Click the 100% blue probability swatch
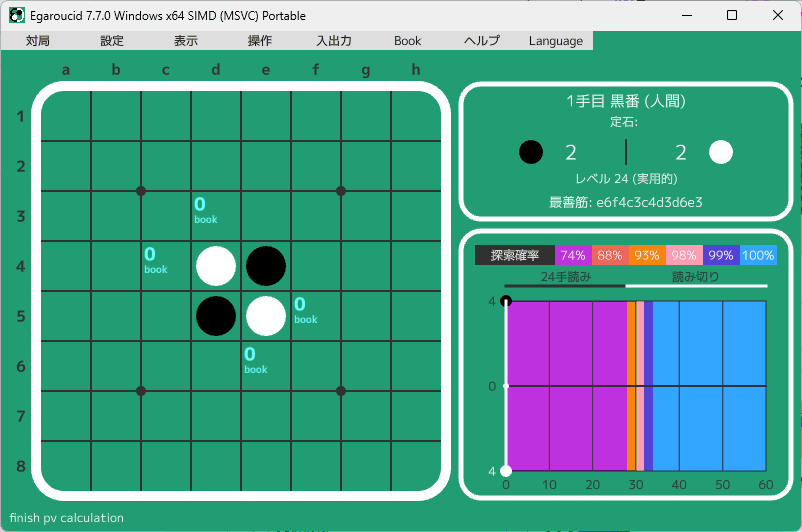Screen dimensions: 802x532 coord(758,255)
